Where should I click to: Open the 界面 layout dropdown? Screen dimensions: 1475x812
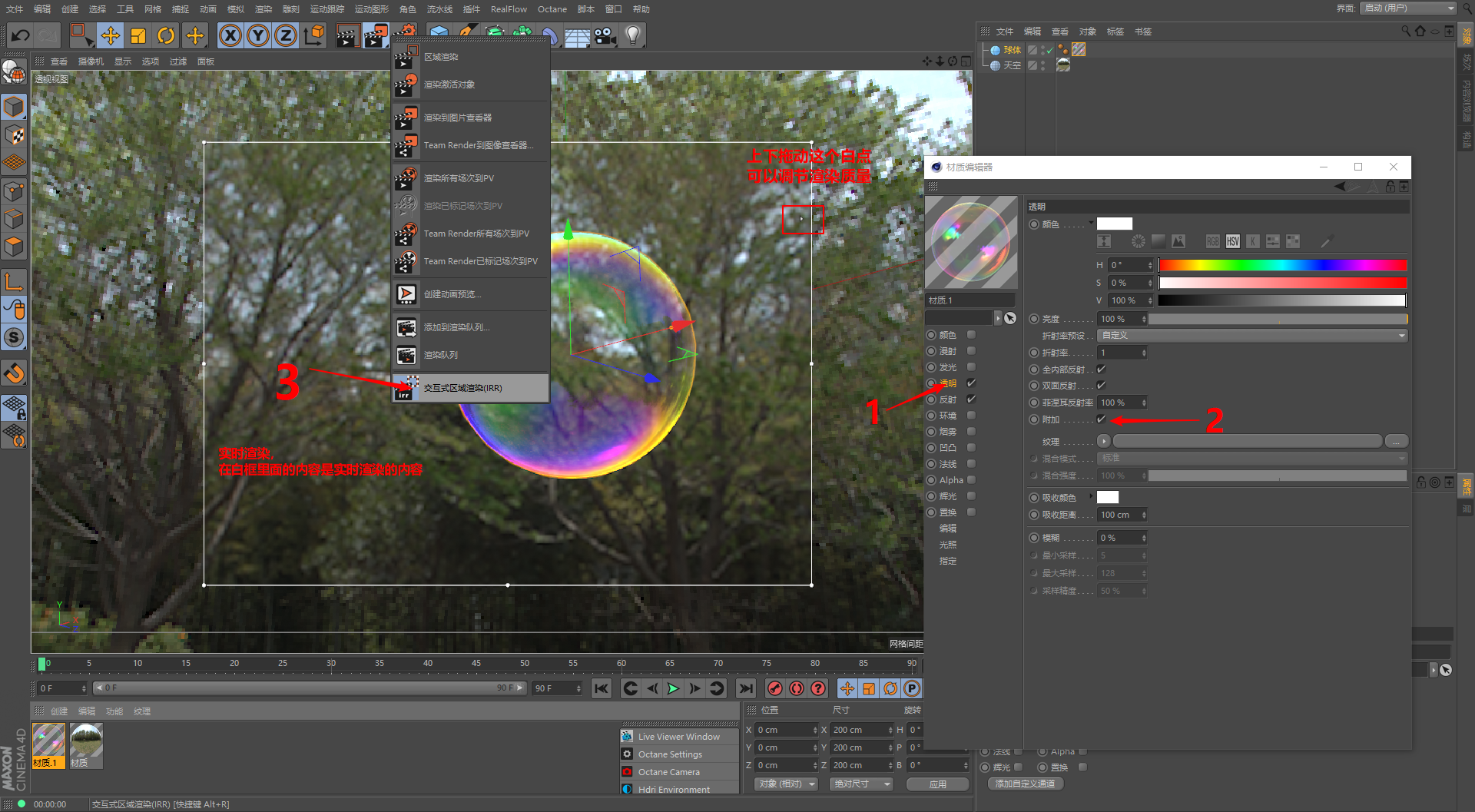click(x=1407, y=8)
